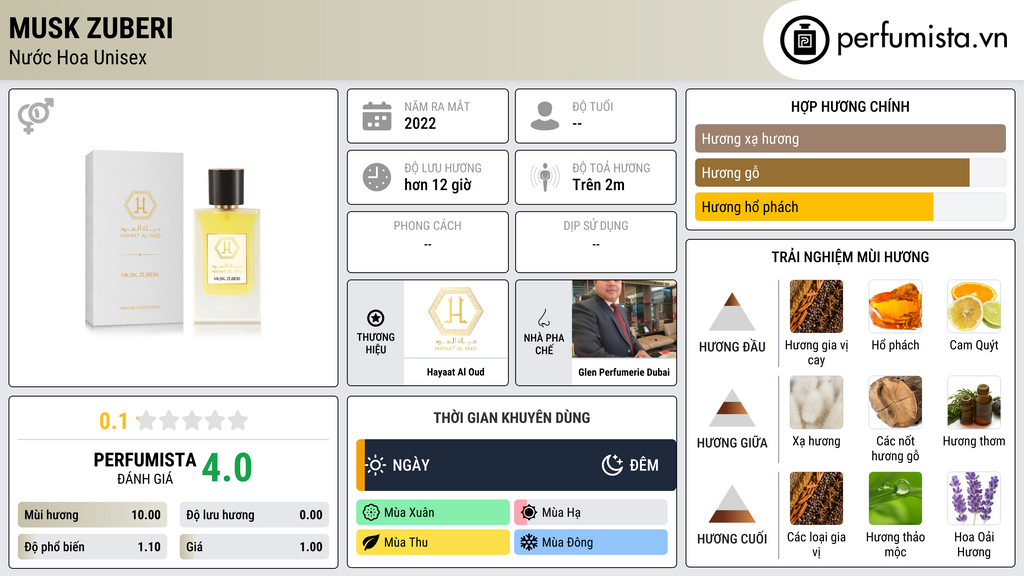Open the Glen Perfumerie Dubai perfumer photo
Screen dimensions: 1024x576
624,319
